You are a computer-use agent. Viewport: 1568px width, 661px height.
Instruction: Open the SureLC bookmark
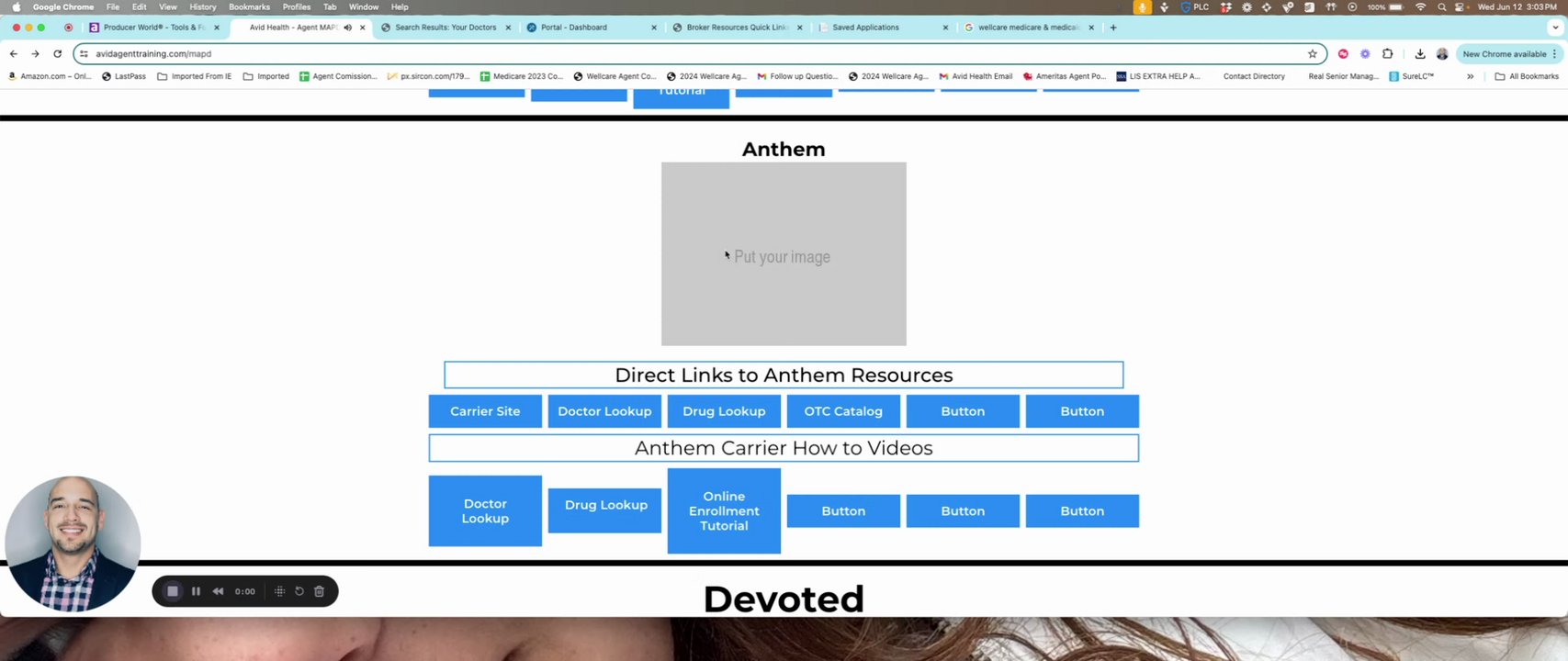[1411, 76]
